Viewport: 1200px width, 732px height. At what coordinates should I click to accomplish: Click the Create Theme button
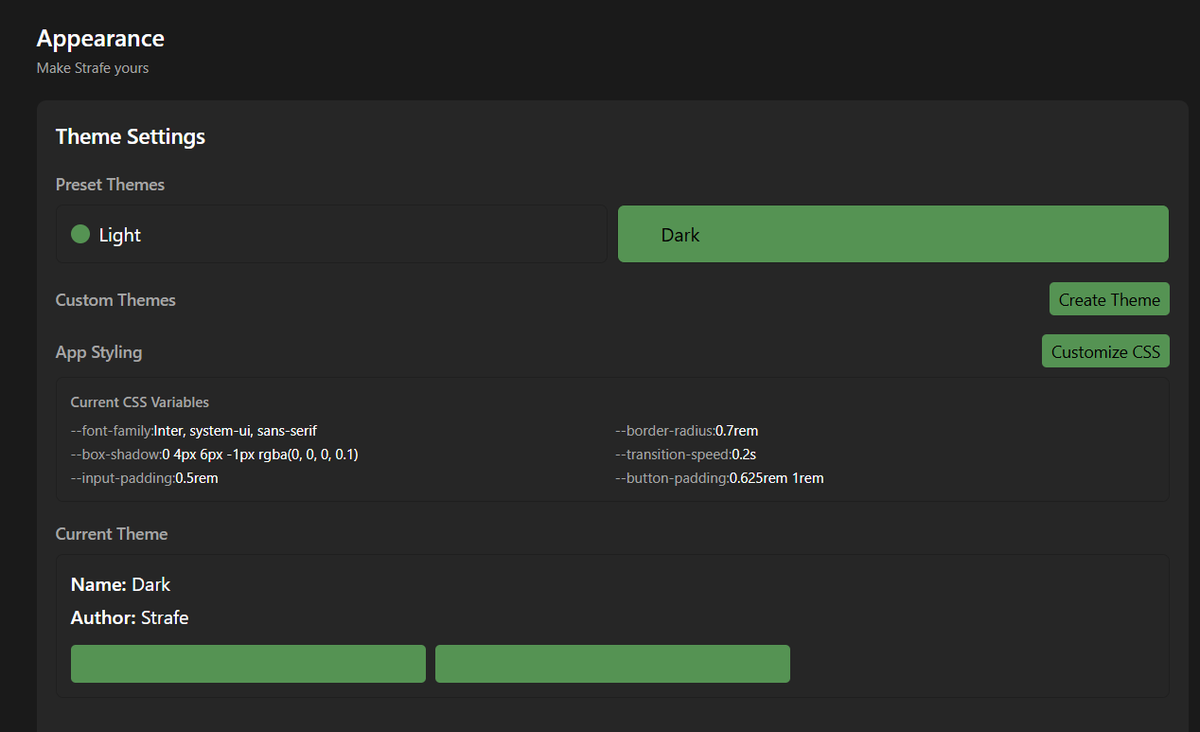tap(1109, 299)
